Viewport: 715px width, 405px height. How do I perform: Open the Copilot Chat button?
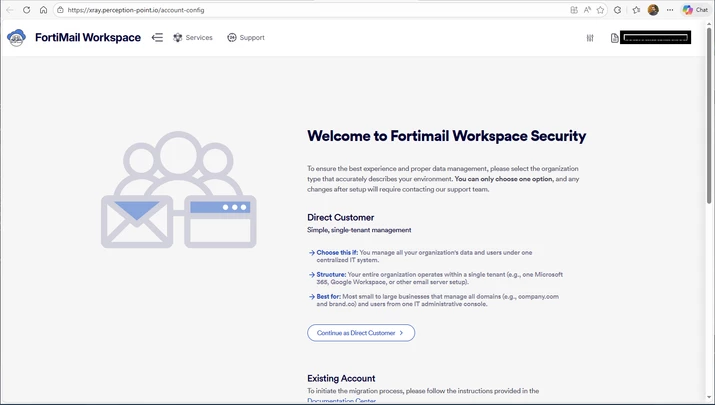pos(695,10)
